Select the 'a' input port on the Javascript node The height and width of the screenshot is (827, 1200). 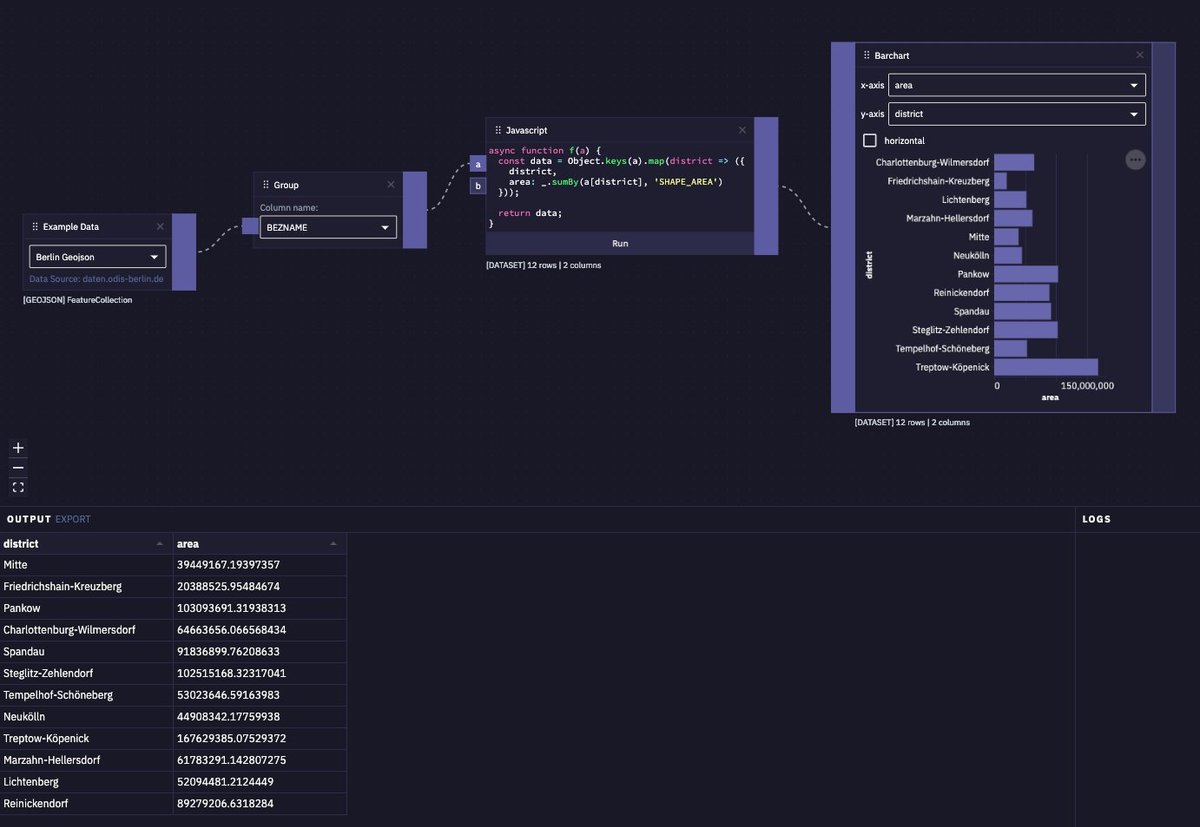click(477, 164)
